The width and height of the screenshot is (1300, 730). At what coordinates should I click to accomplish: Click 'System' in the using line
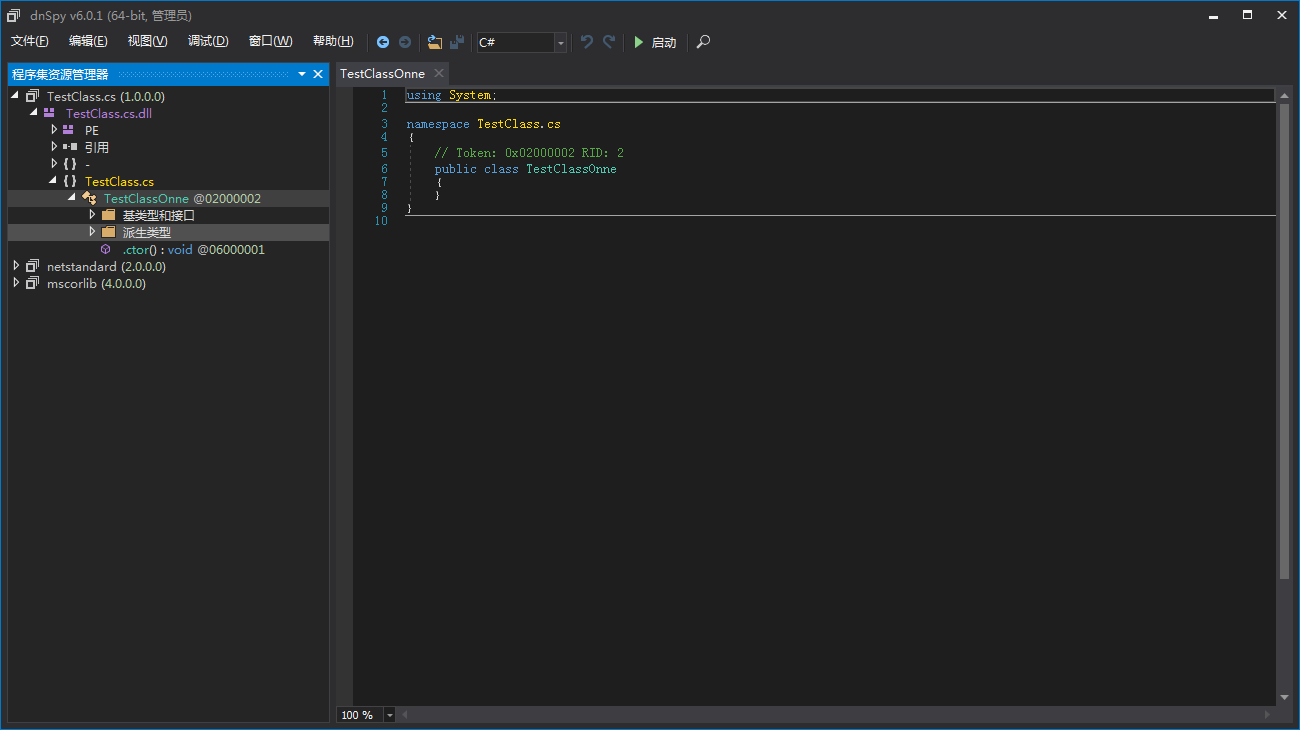469,95
